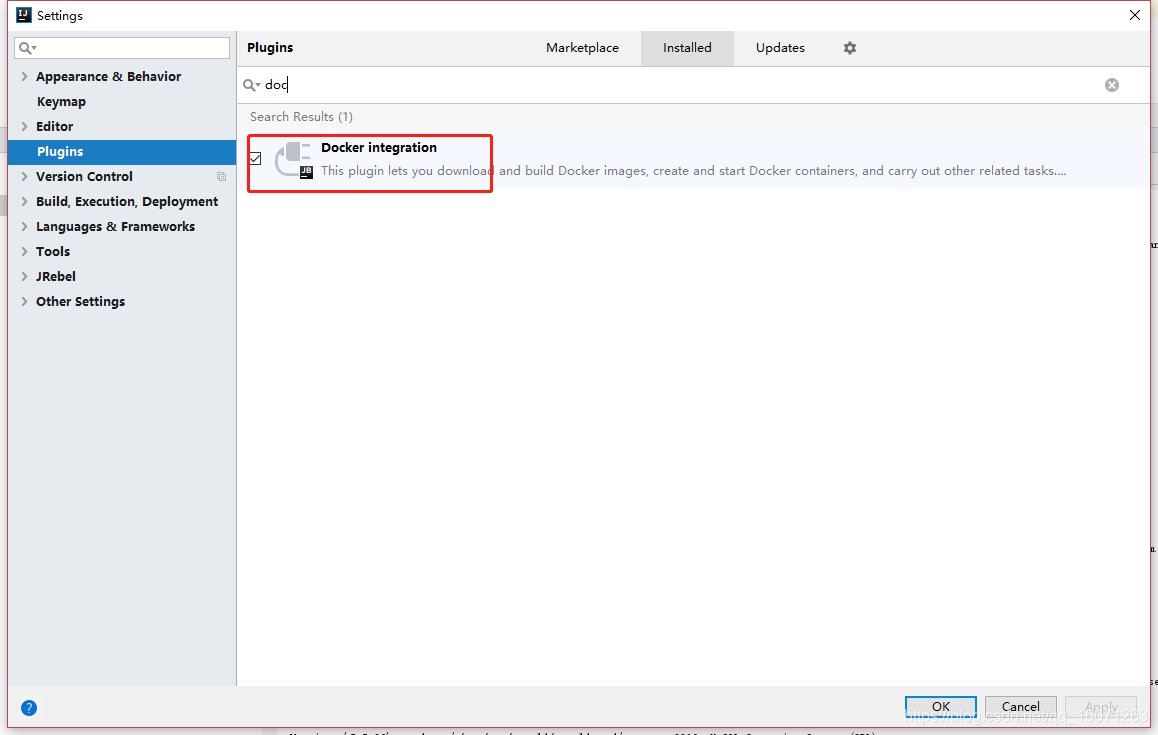Click the Version Control project-level icon

pos(222,177)
